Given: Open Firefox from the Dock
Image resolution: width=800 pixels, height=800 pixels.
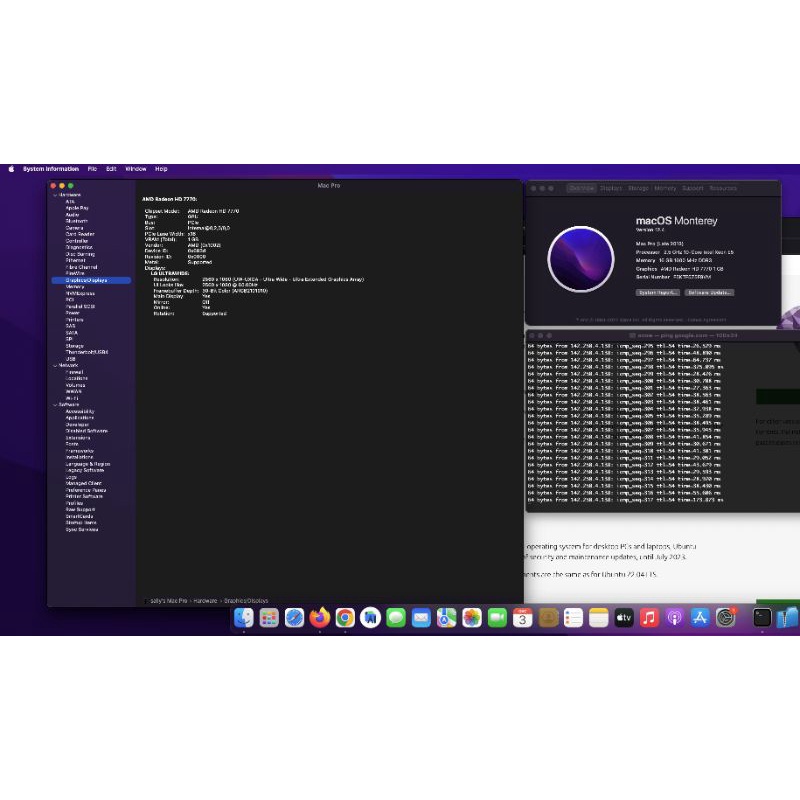Looking at the screenshot, I should [x=320, y=618].
